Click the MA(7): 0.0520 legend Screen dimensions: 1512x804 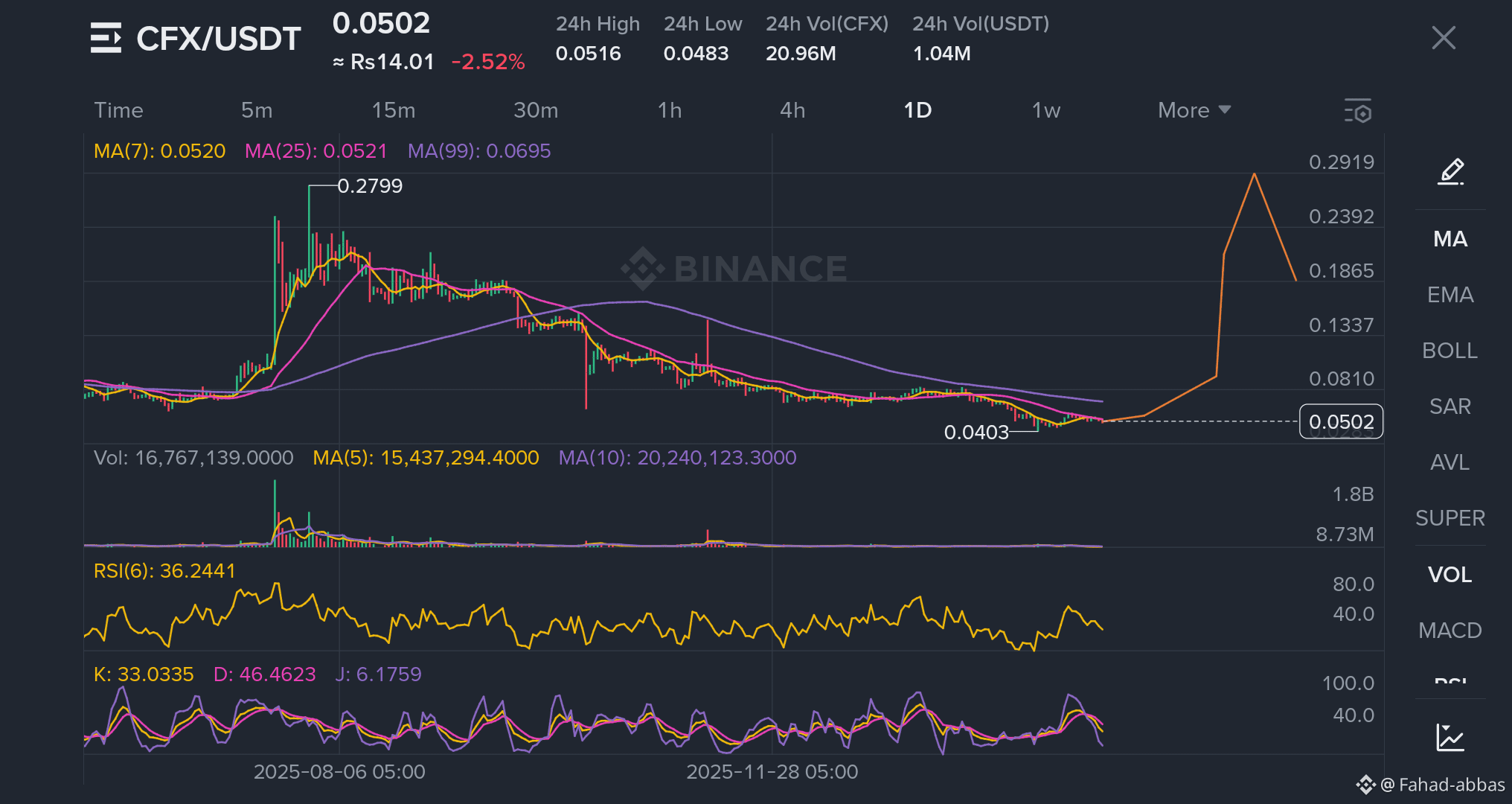pyautogui.click(x=159, y=151)
